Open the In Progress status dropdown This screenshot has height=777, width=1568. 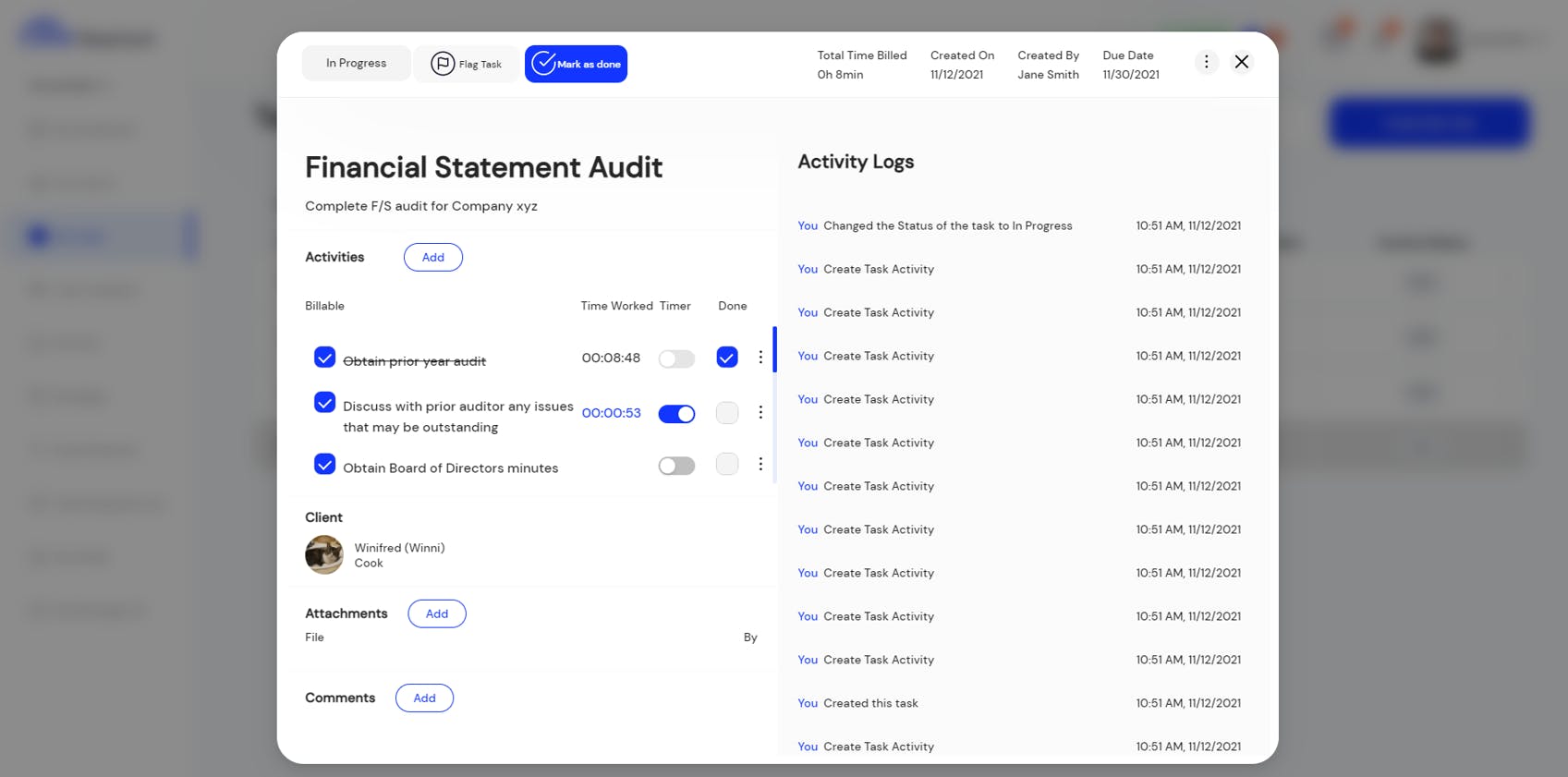tap(357, 64)
